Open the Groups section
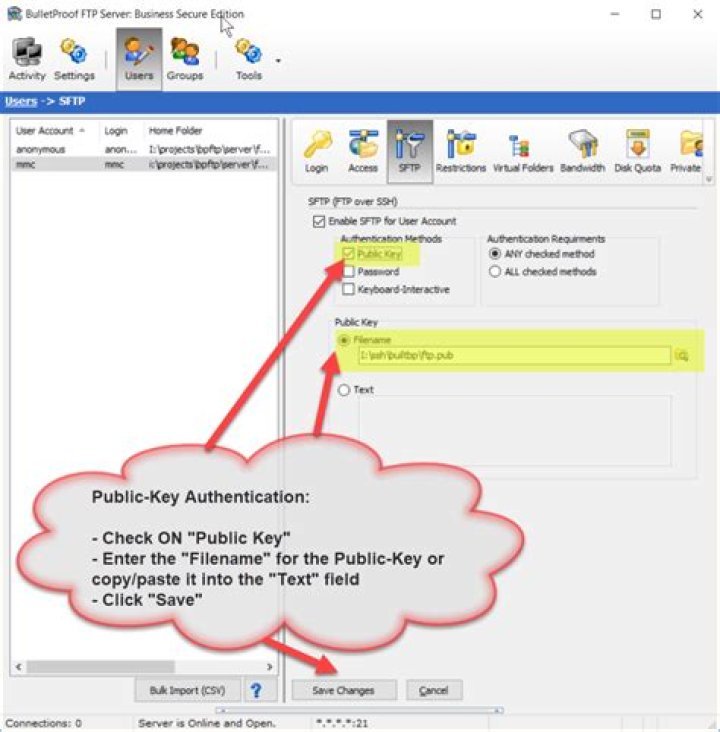Image resolution: width=720 pixels, height=732 pixels. (x=185, y=59)
